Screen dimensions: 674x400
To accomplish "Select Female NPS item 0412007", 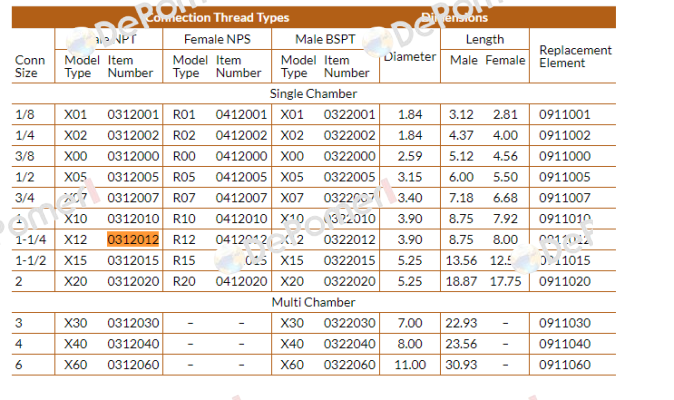I will tap(242, 198).
